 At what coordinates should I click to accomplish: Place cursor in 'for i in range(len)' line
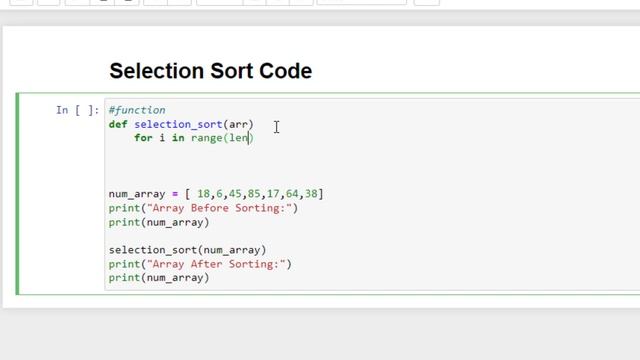coord(194,138)
